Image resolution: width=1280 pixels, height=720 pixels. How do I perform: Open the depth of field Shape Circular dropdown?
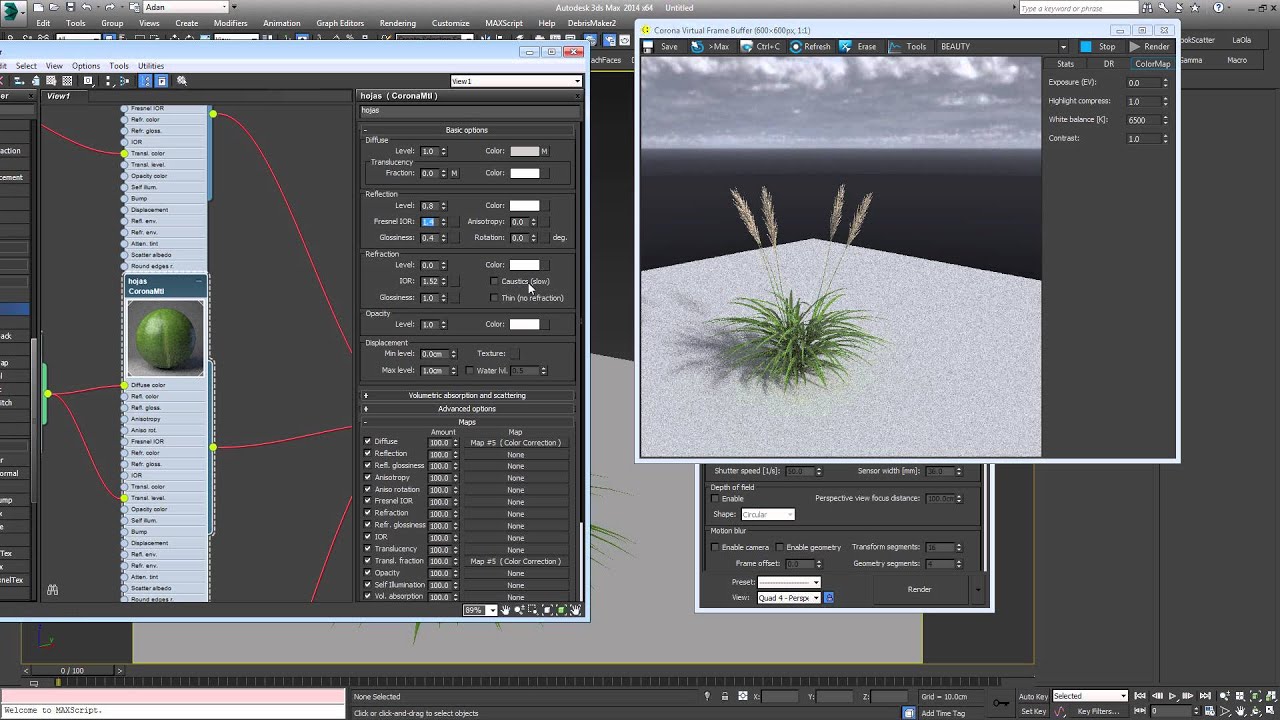click(768, 515)
